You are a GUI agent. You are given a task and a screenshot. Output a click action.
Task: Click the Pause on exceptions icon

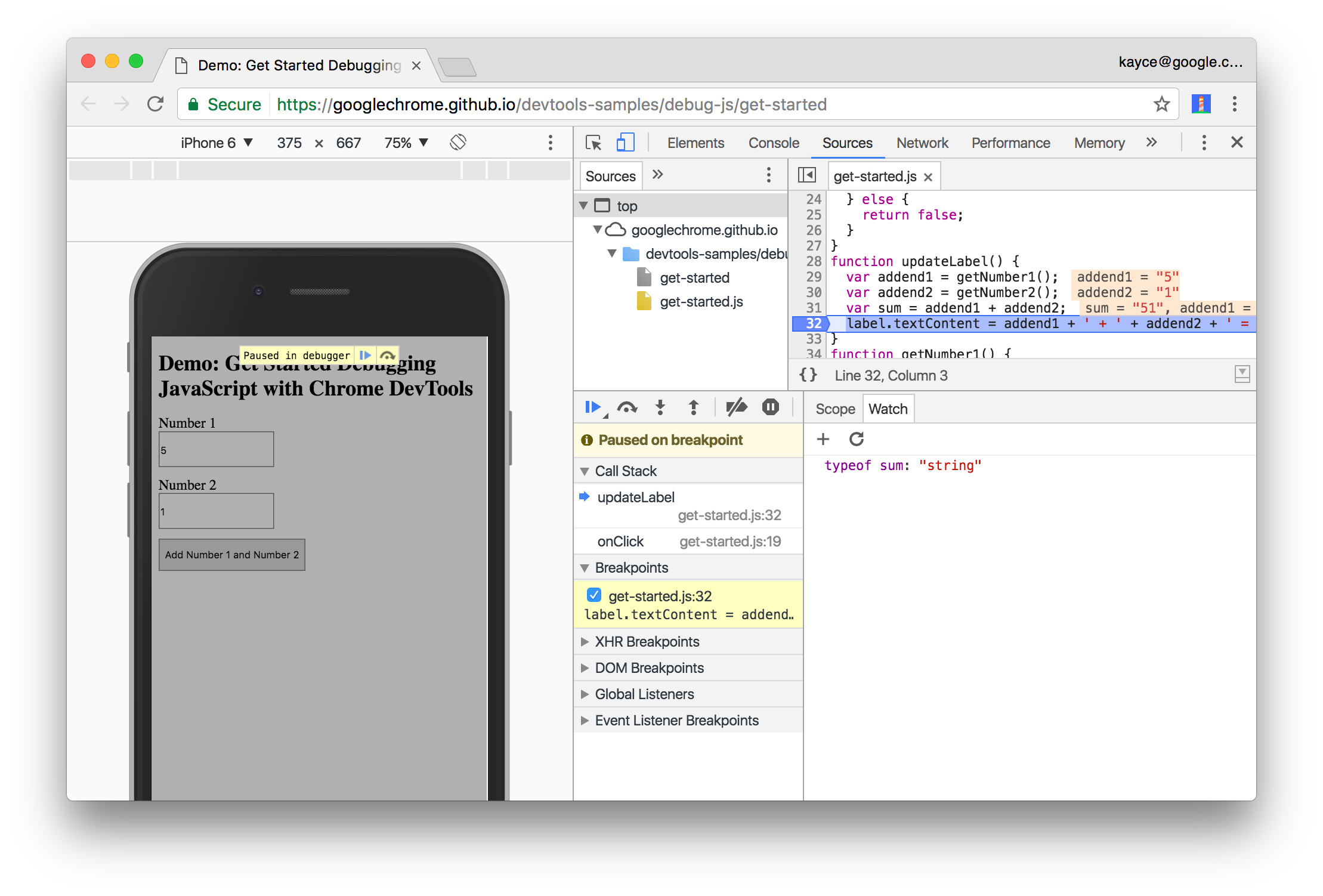[770, 408]
